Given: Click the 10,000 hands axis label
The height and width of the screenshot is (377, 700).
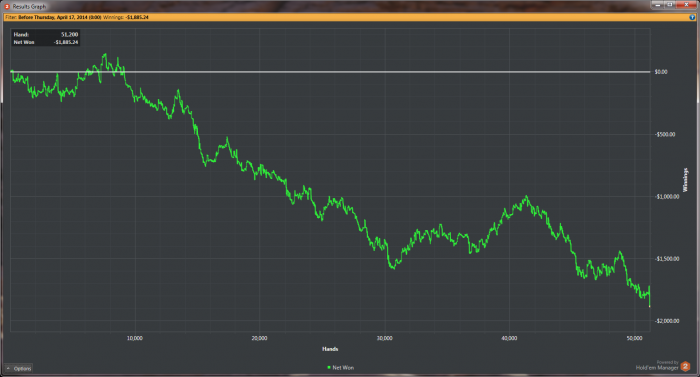Looking at the screenshot, I should (x=135, y=338).
